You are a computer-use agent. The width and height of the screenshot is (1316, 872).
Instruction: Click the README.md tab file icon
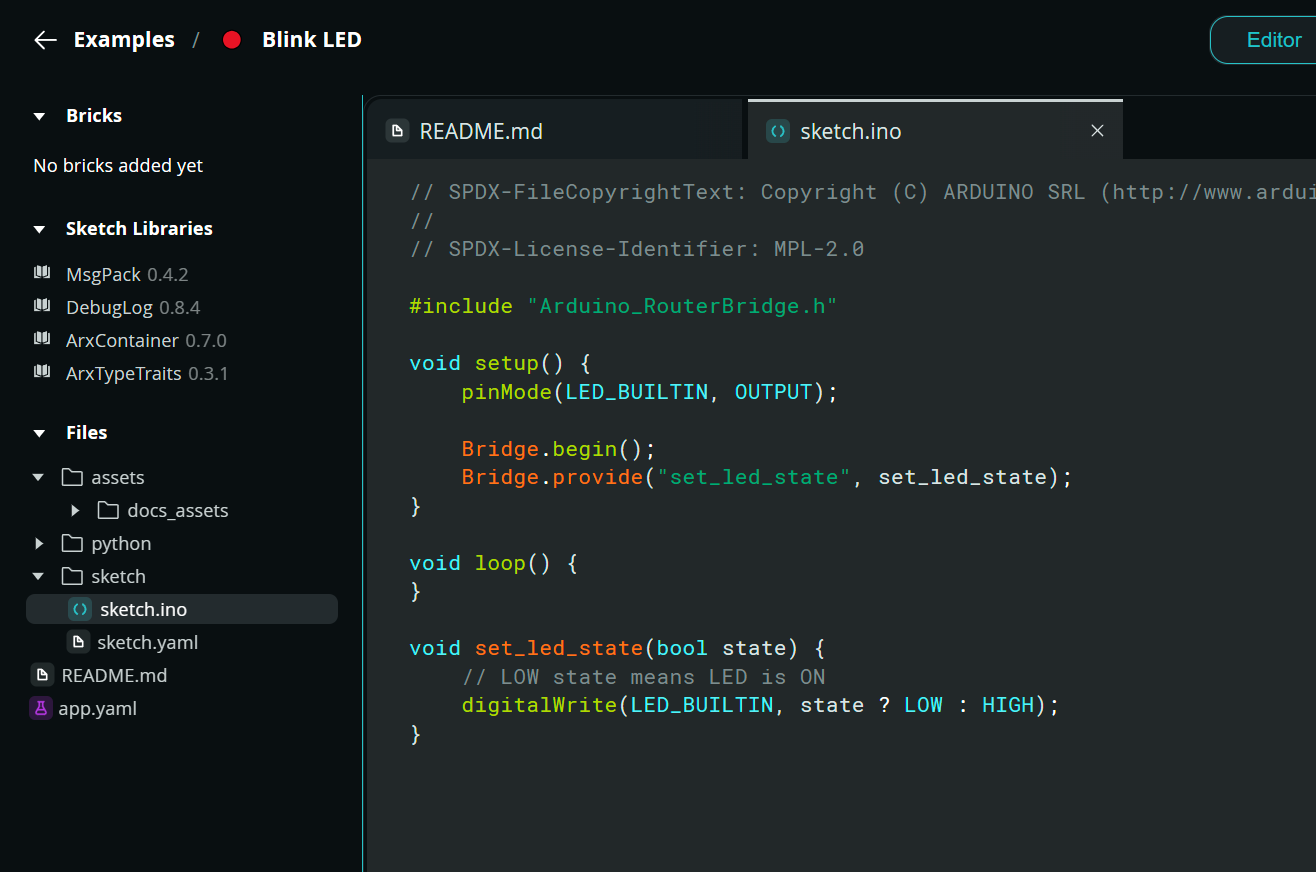[x=398, y=131]
